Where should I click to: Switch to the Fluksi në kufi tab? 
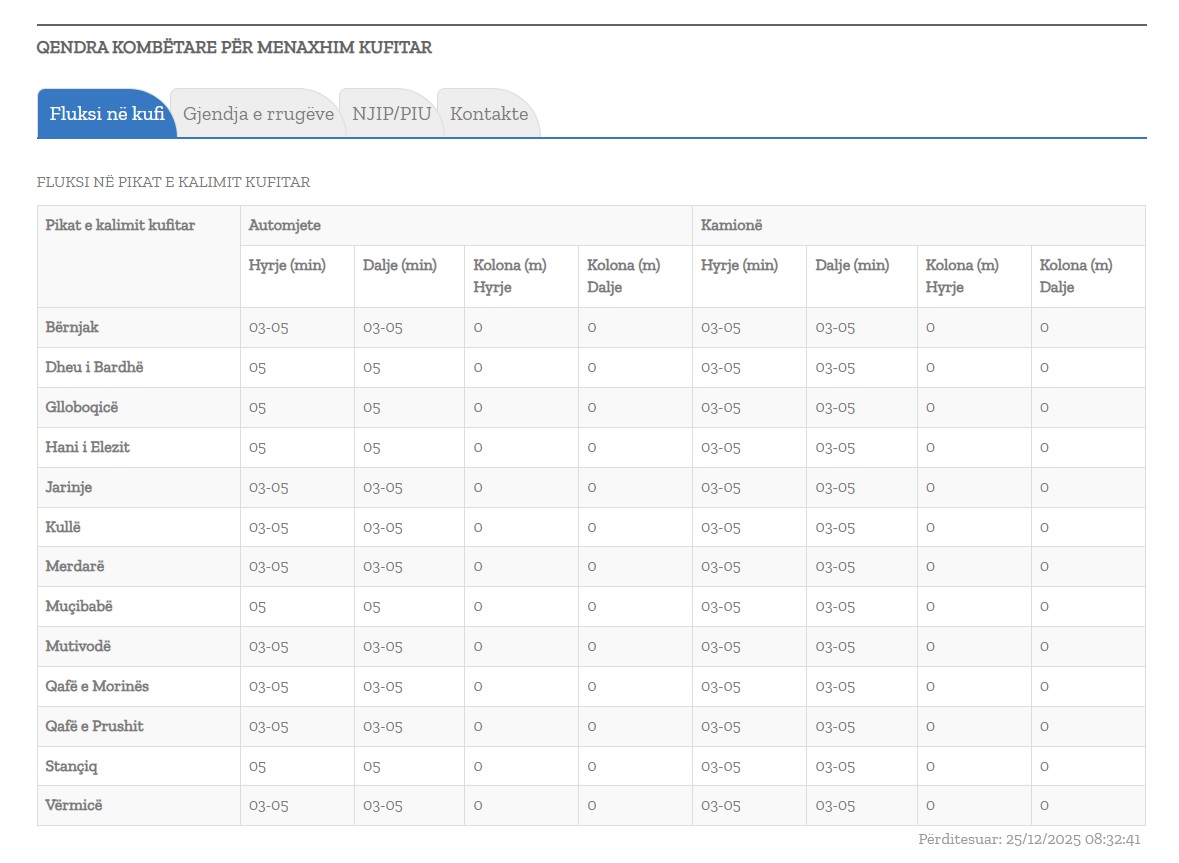point(107,114)
